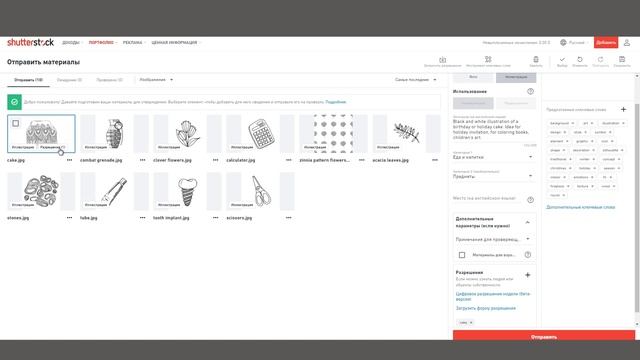Click the undo arrow icon in toolbar
The image size is (640, 360).
[580, 60]
